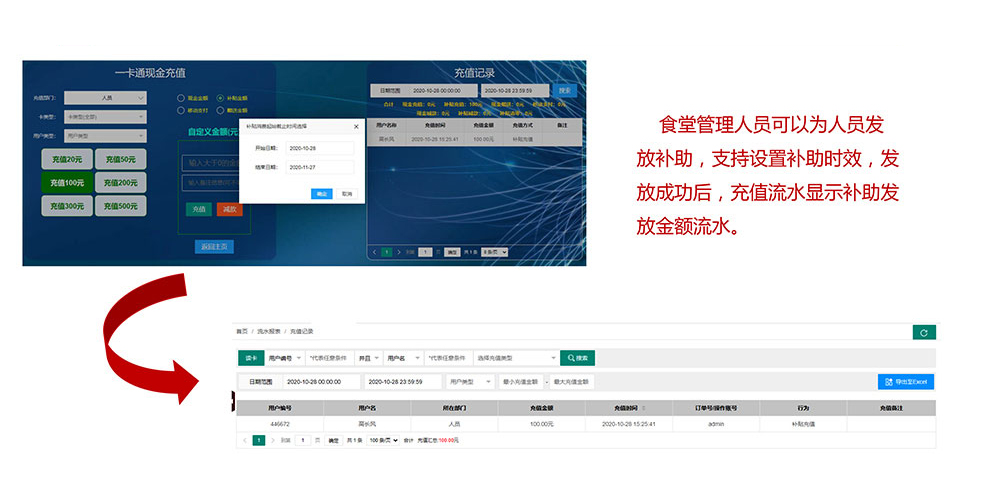Click the 返回主页 button
This screenshot has width=1000, height=499.
214,246
